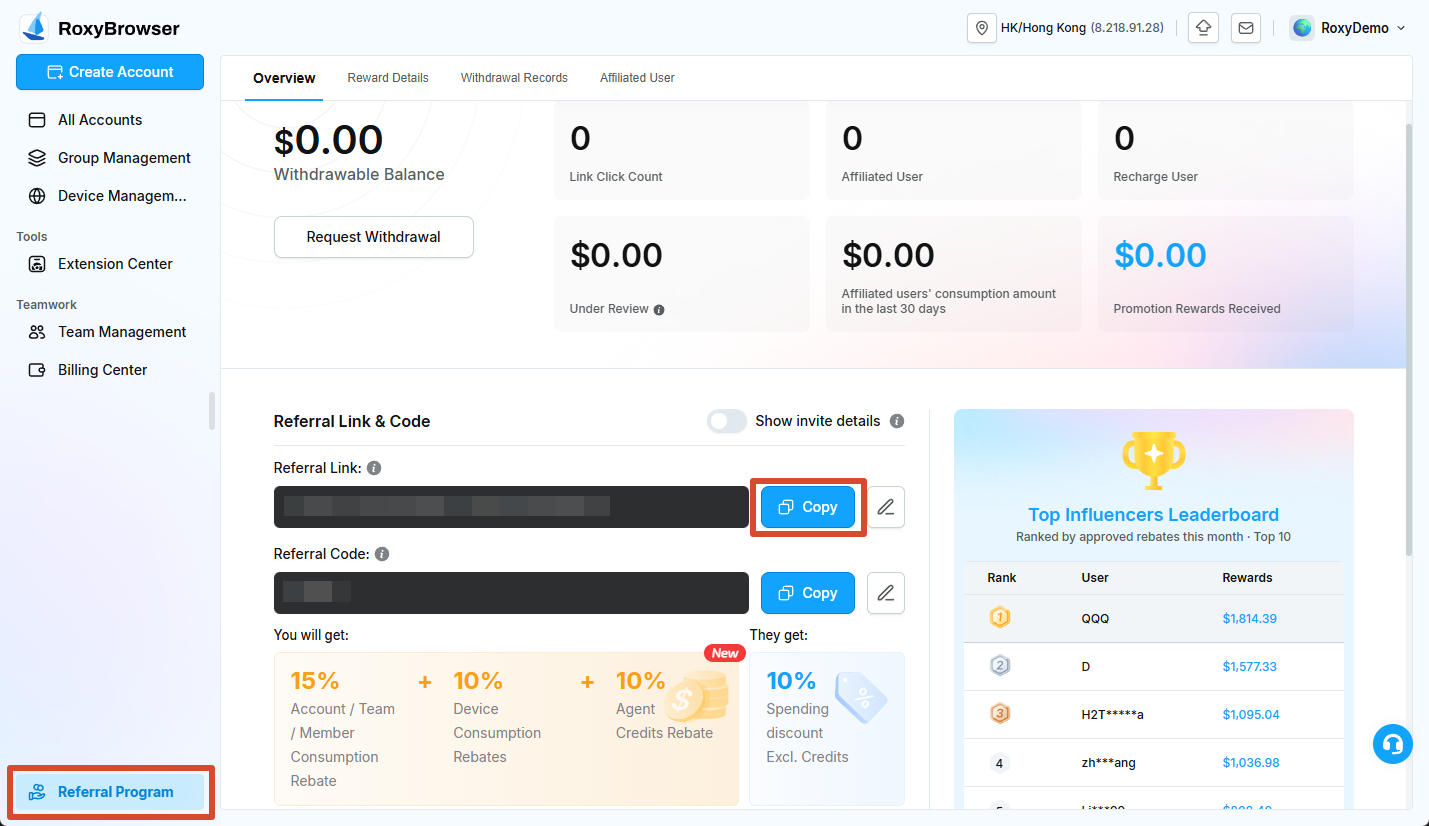Click the Referral Program hand icon

tap(37, 792)
